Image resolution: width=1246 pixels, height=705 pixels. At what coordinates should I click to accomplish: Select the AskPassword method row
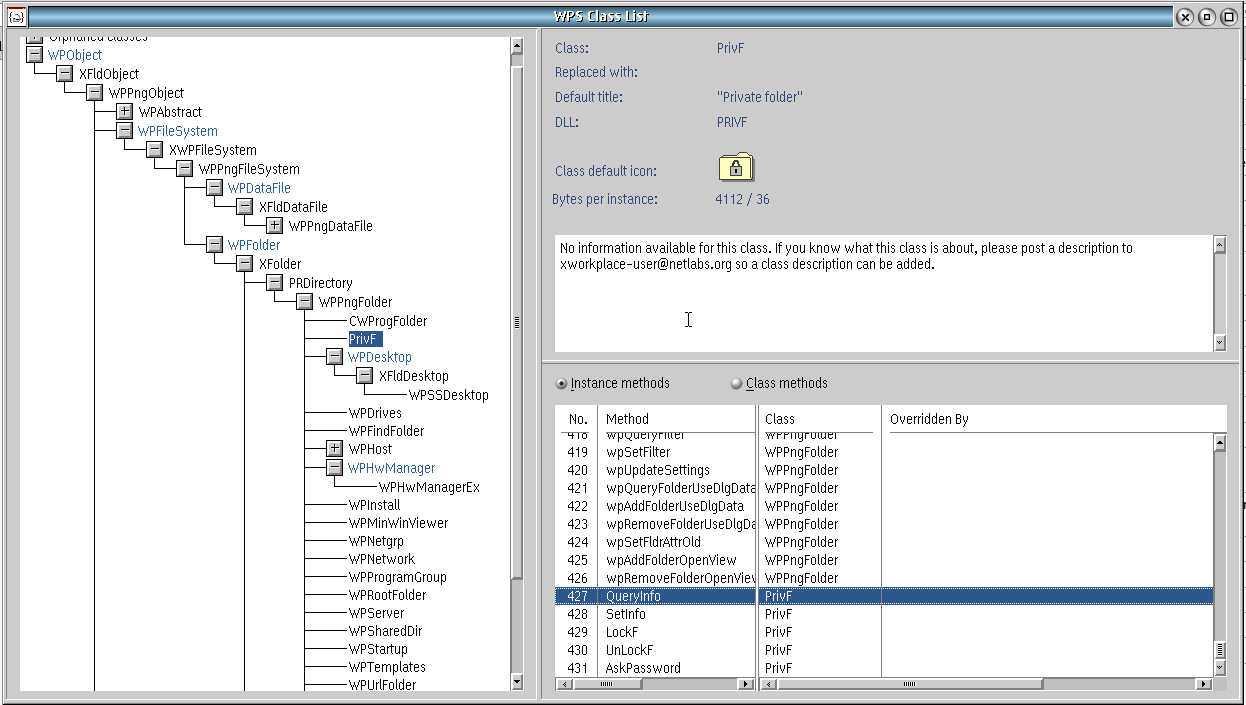(x=884, y=668)
